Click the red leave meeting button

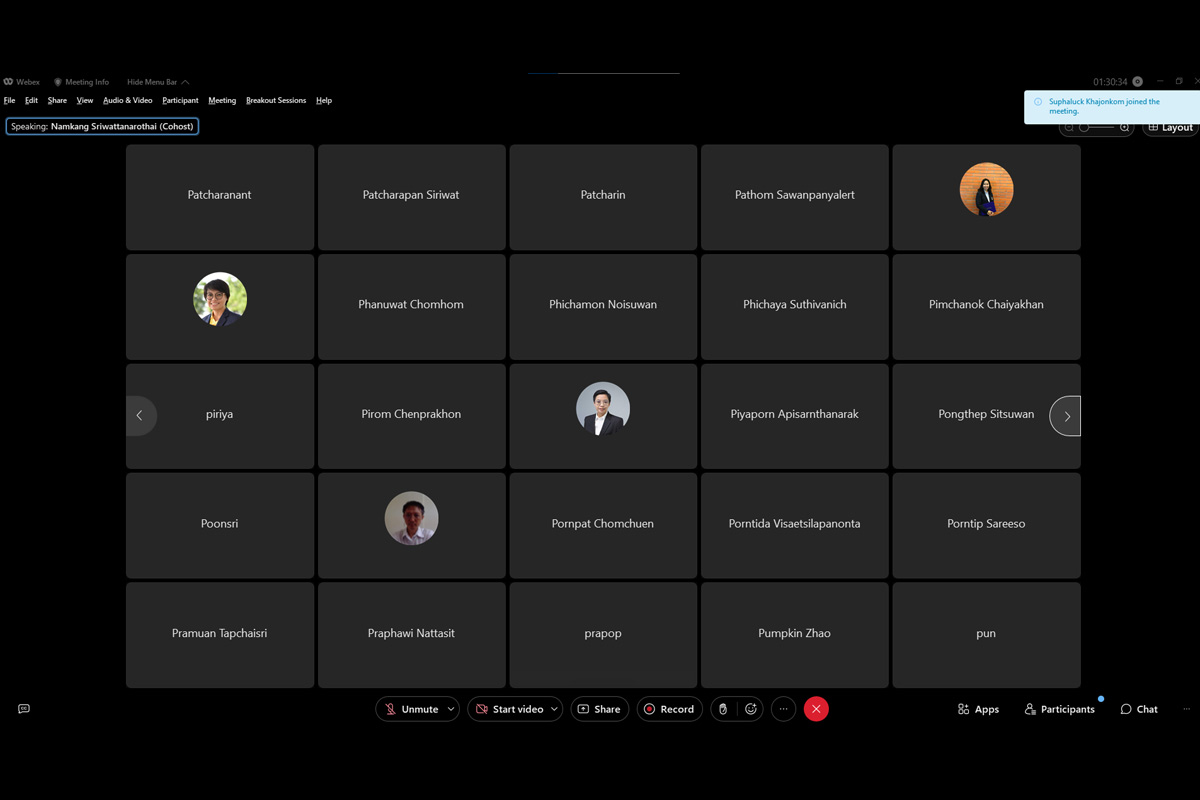816,709
